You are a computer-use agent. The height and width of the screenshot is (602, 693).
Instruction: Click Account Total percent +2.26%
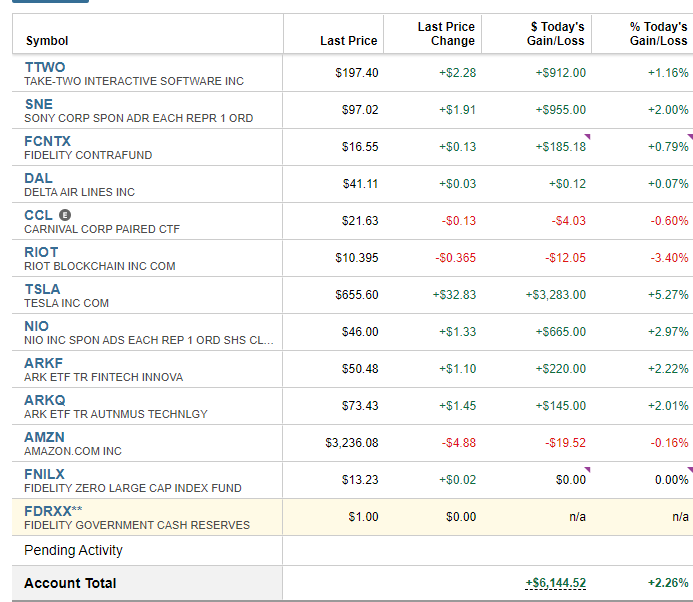668,583
